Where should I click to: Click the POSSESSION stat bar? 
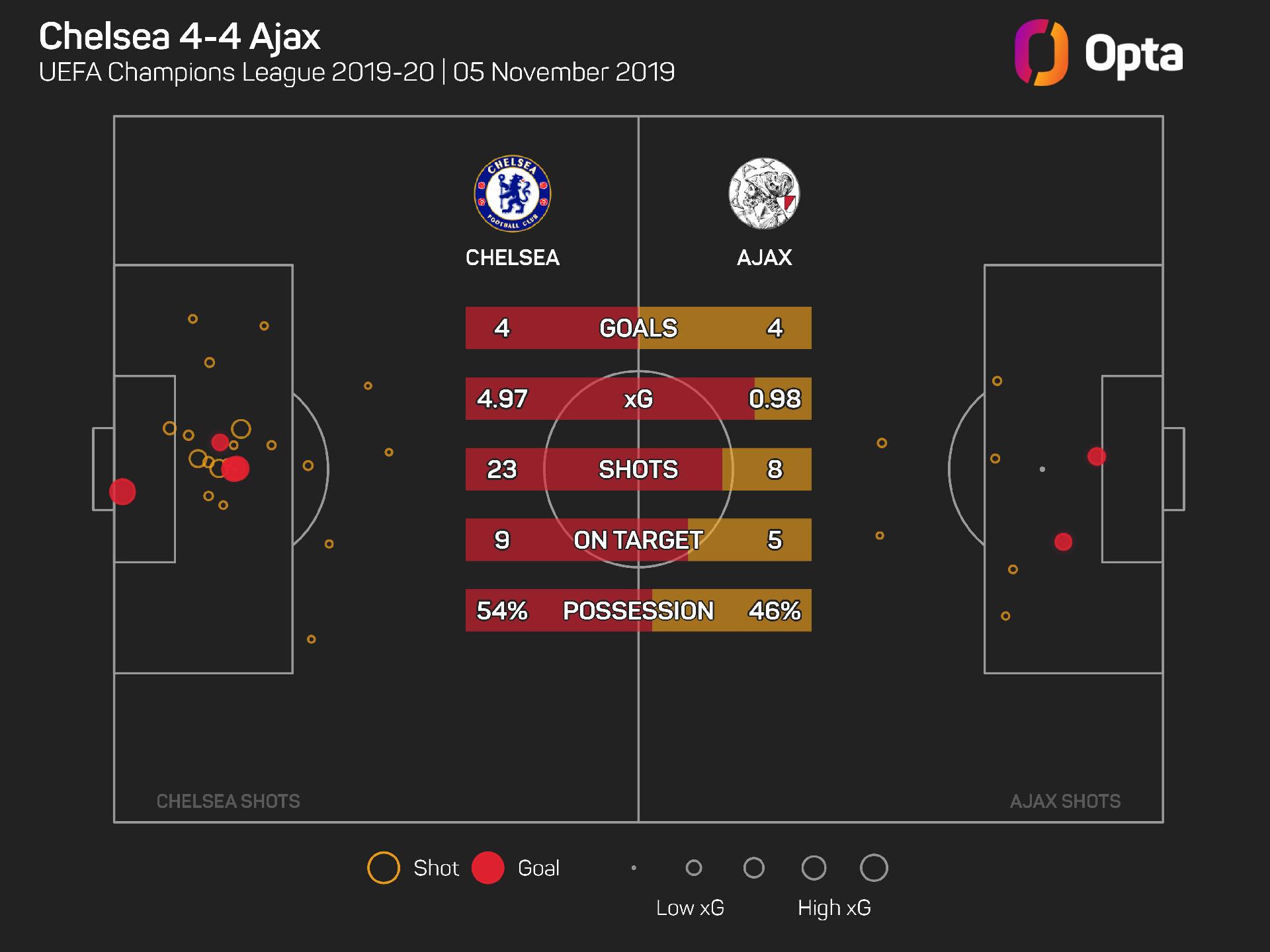(x=638, y=610)
